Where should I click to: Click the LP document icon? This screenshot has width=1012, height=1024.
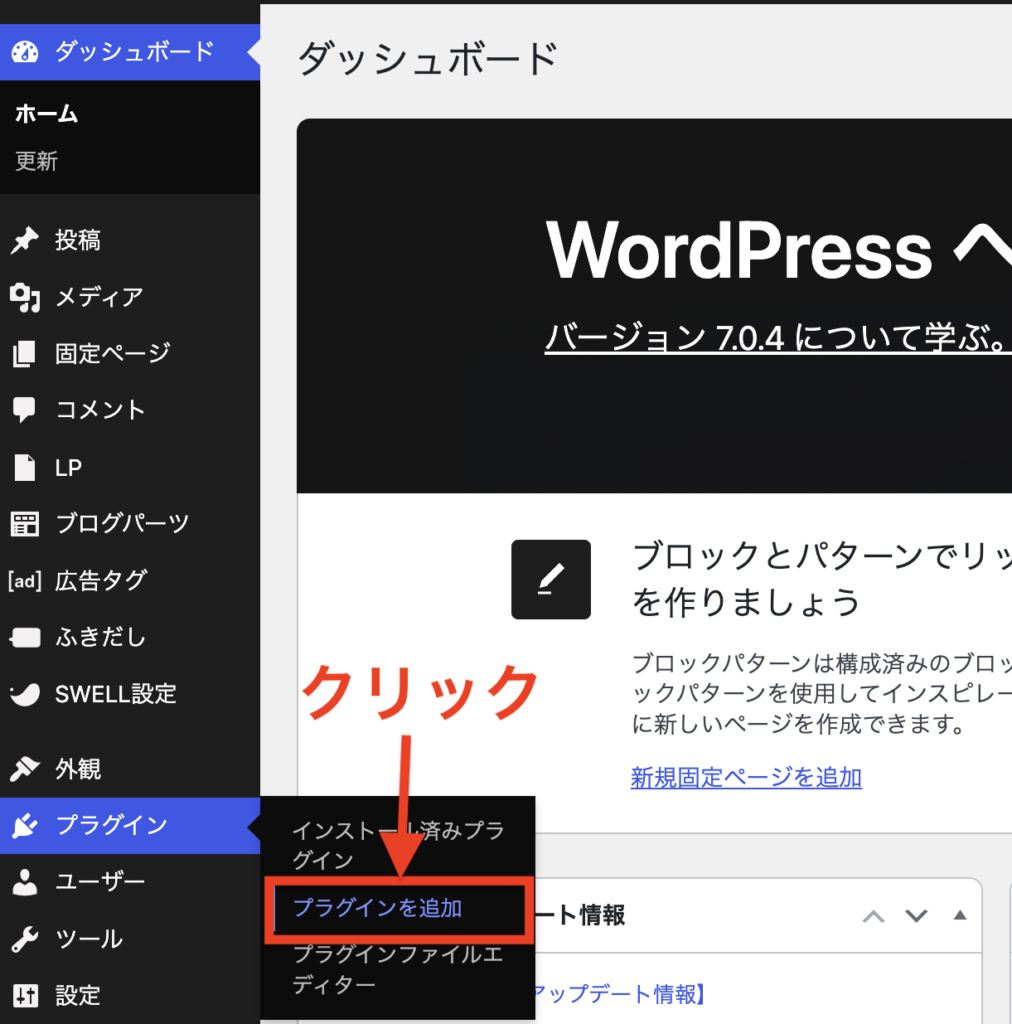tap(25, 468)
